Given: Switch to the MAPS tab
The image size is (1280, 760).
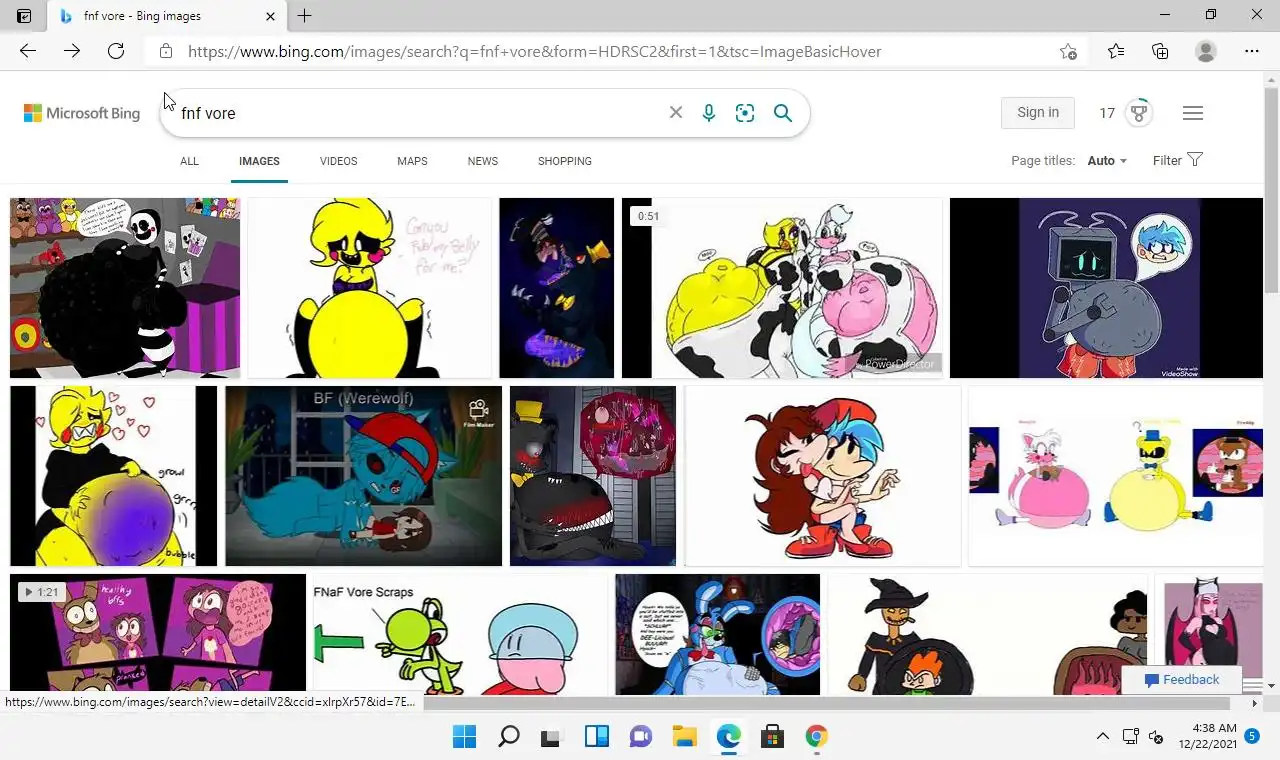Looking at the screenshot, I should pos(412,161).
